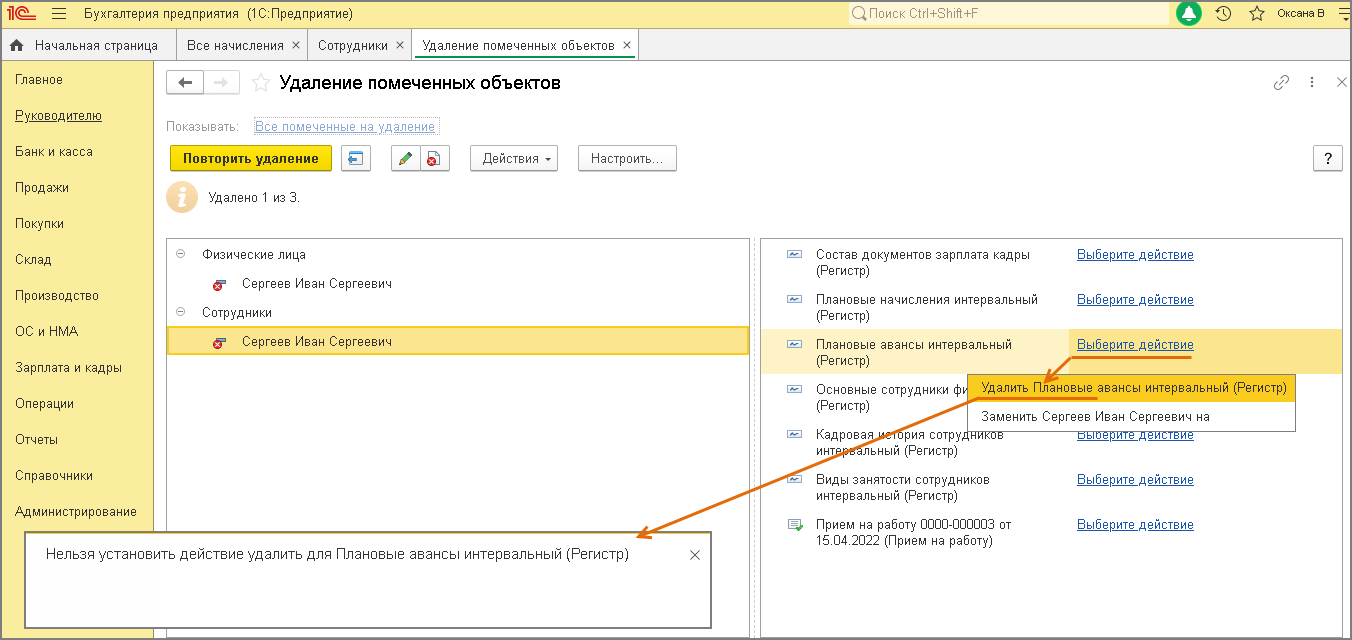Add page to favorites star beside title

tap(261, 83)
